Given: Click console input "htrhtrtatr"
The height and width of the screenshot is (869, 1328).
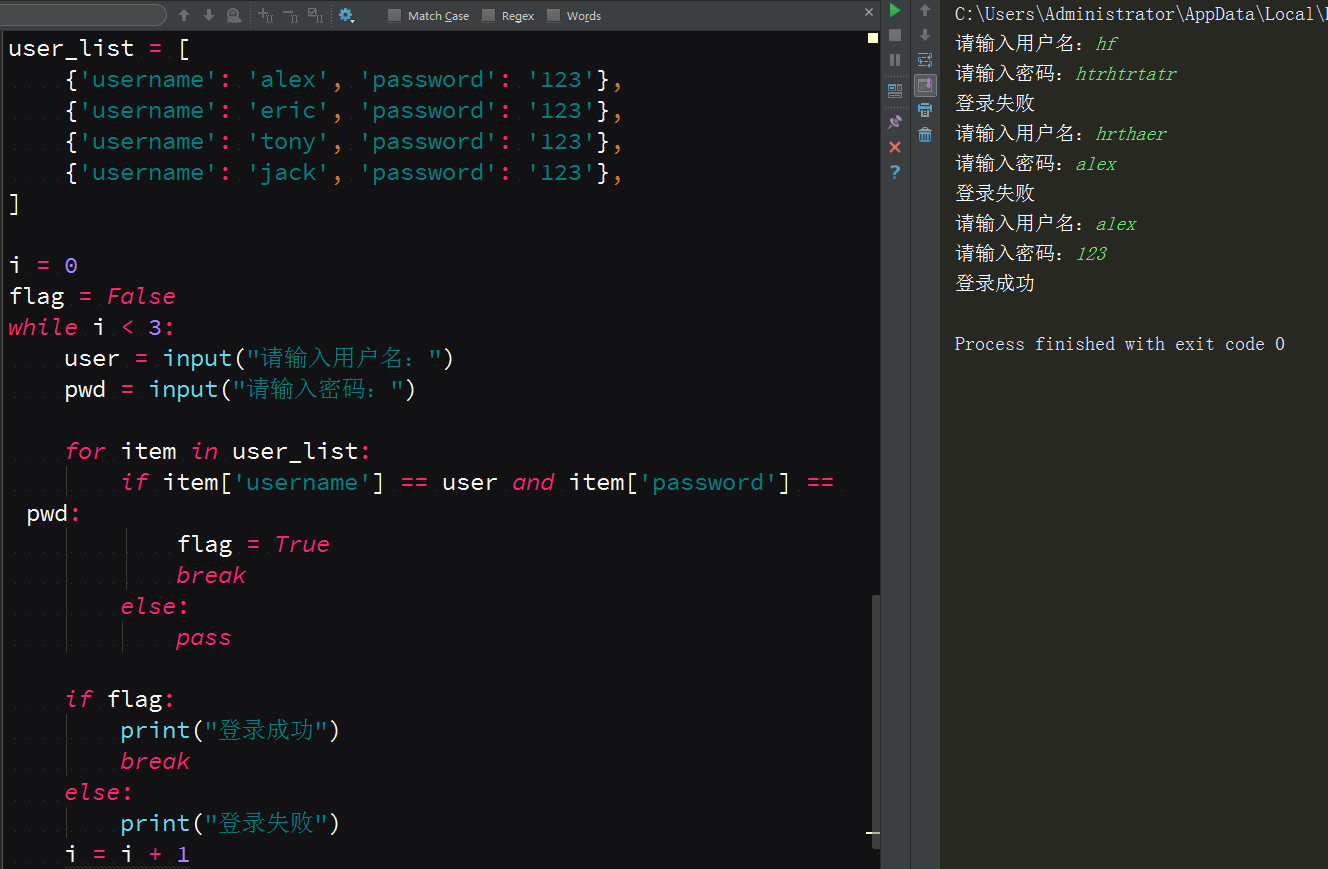Looking at the screenshot, I should coord(1126,74).
